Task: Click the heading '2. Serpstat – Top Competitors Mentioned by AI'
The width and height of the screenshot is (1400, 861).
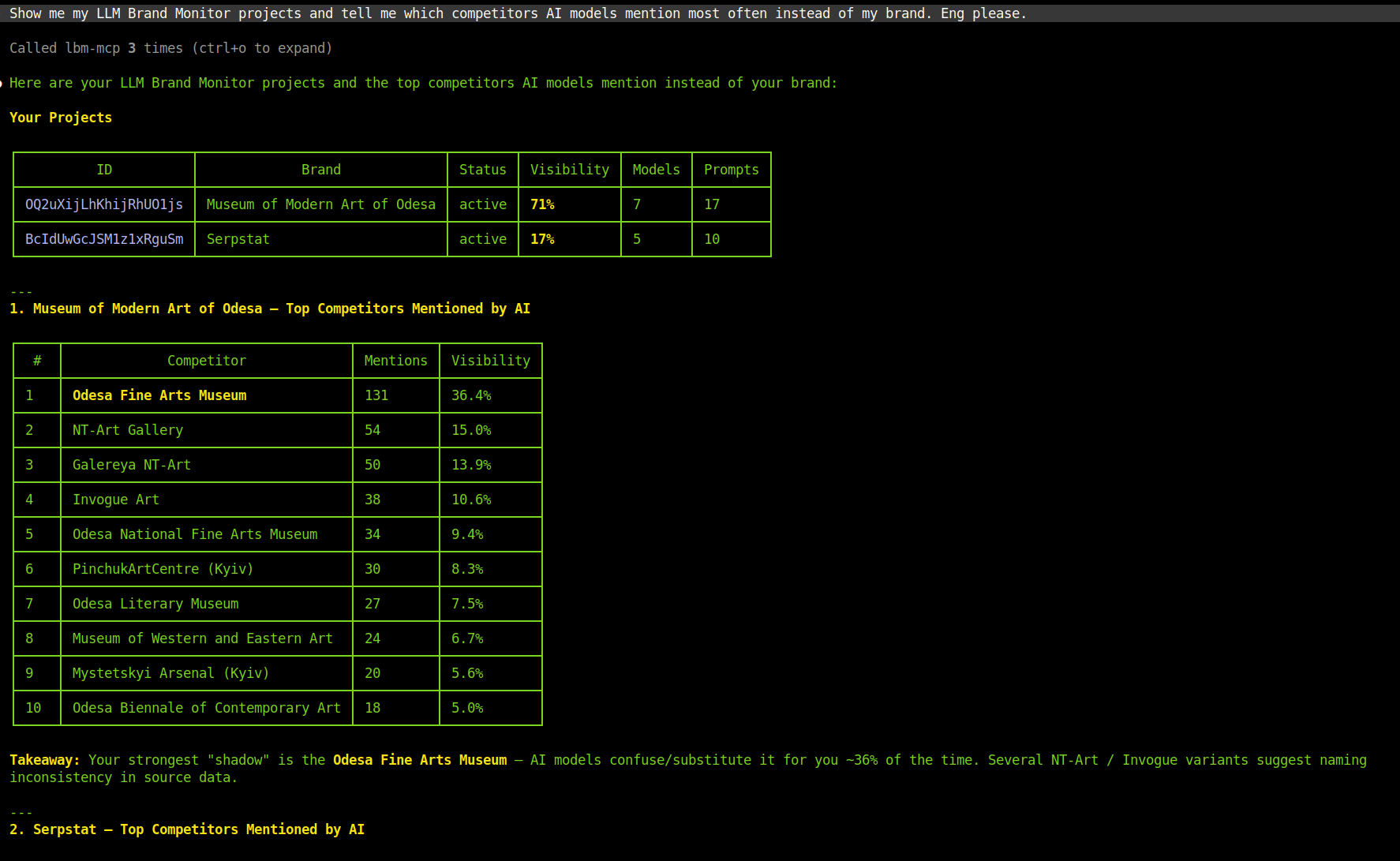Action: point(187,829)
